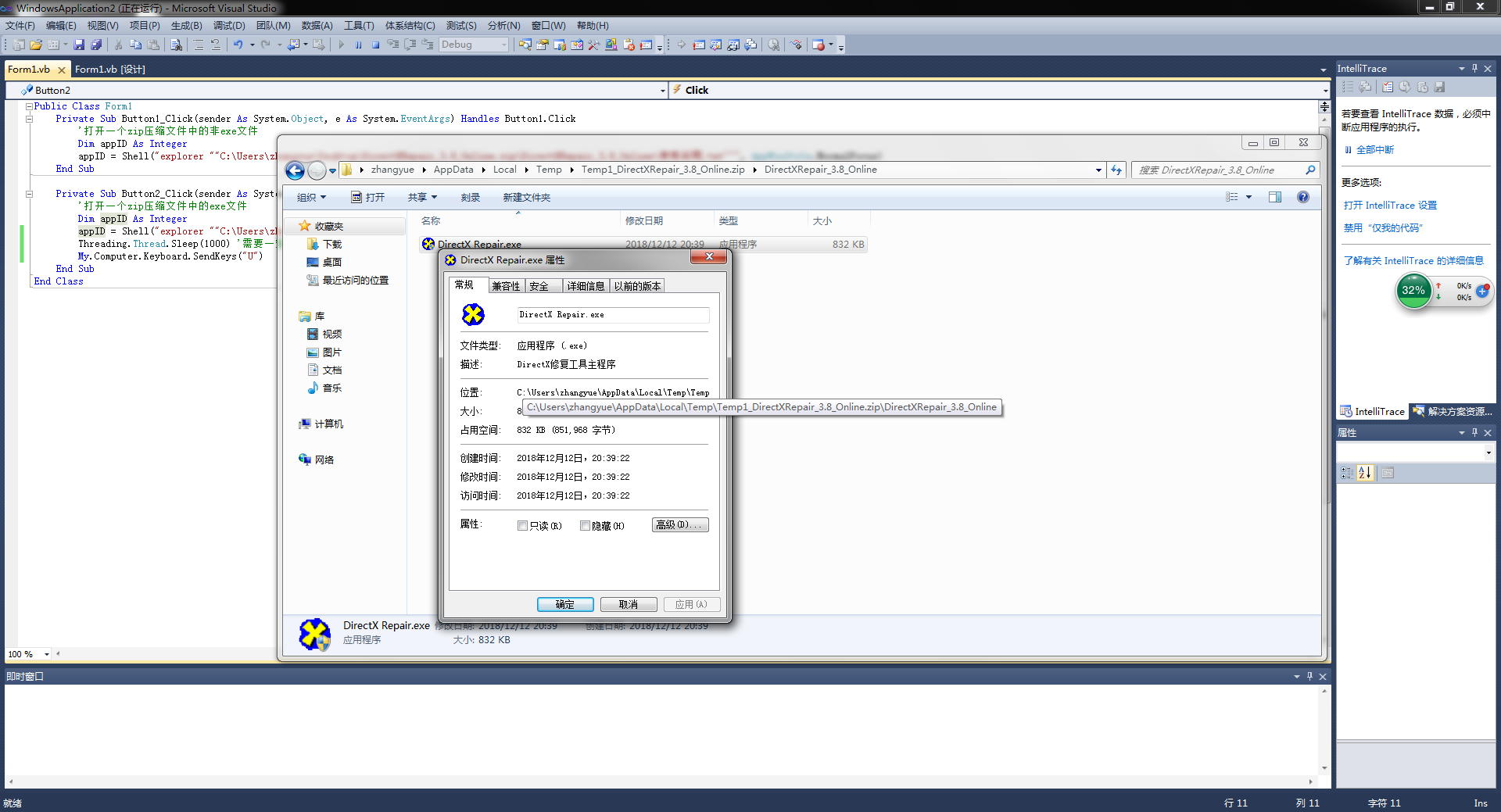Expand the 组织 menu dropdown in Explorer
Image resolution: width=1501 pixels, height=812 pixels.
click(x=311, y=198)
